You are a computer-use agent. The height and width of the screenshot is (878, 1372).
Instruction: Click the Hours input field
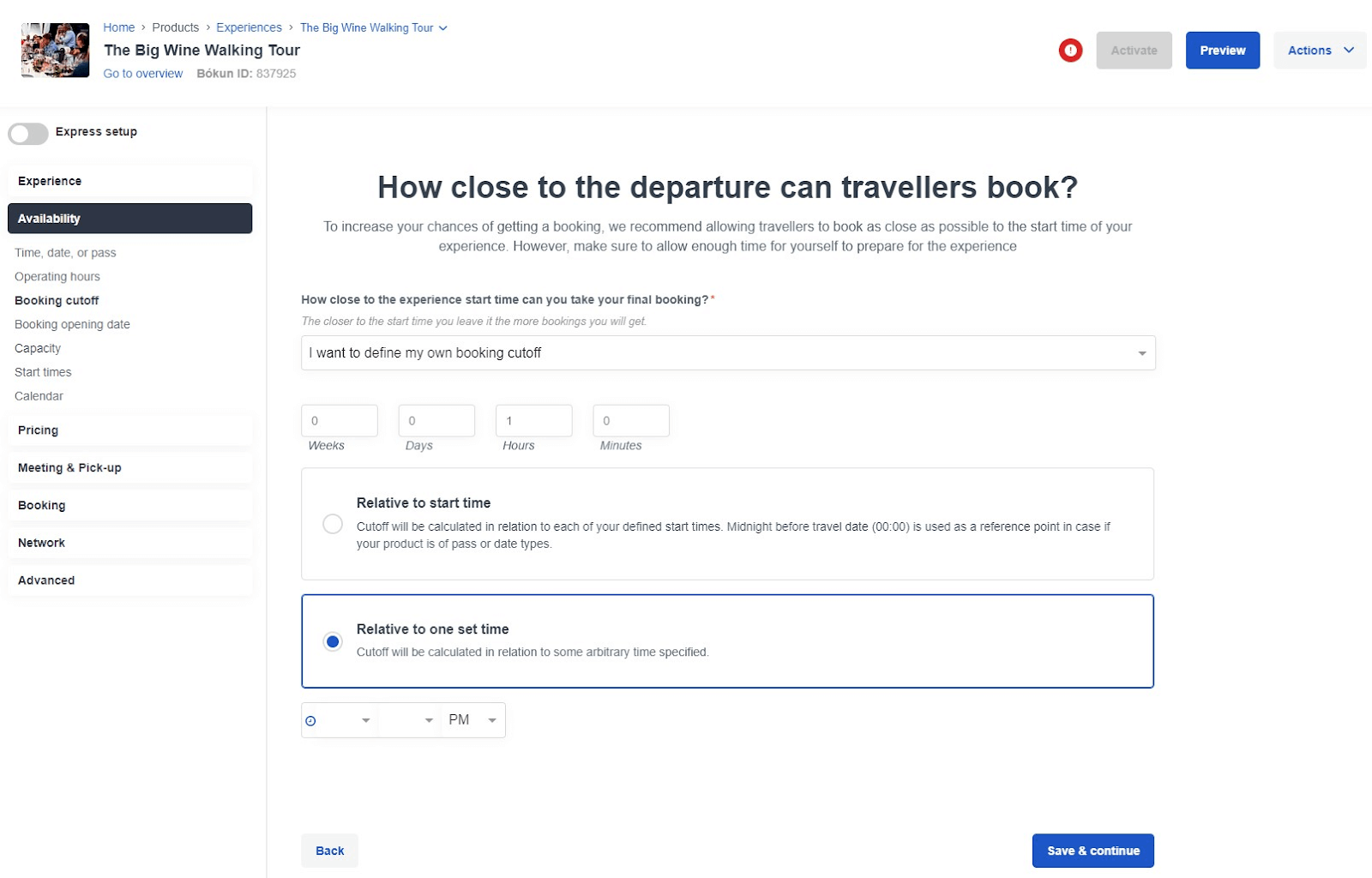(x=533, y=420)
